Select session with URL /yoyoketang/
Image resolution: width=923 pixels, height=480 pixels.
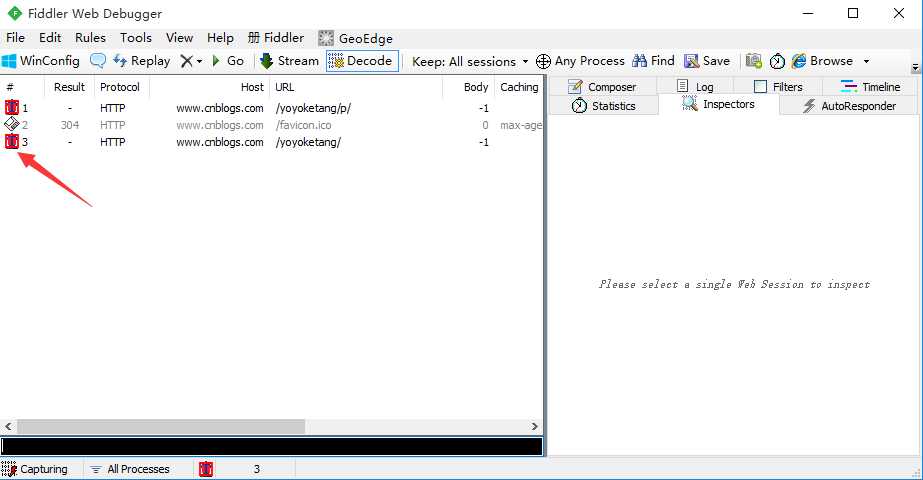click(x=271, y=142)
